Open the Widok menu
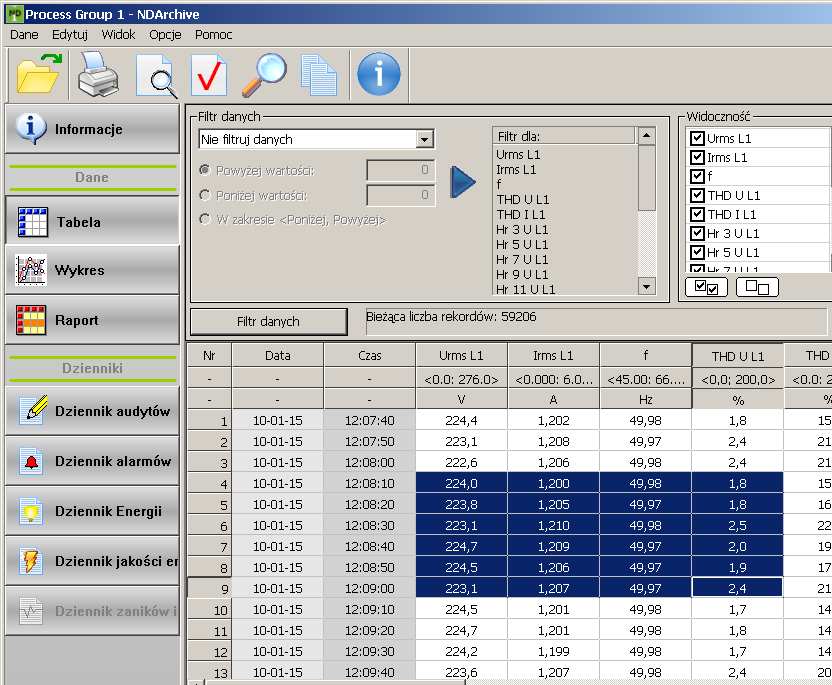The width and height of the screenshot is (832, 685). tap(118, 34)
